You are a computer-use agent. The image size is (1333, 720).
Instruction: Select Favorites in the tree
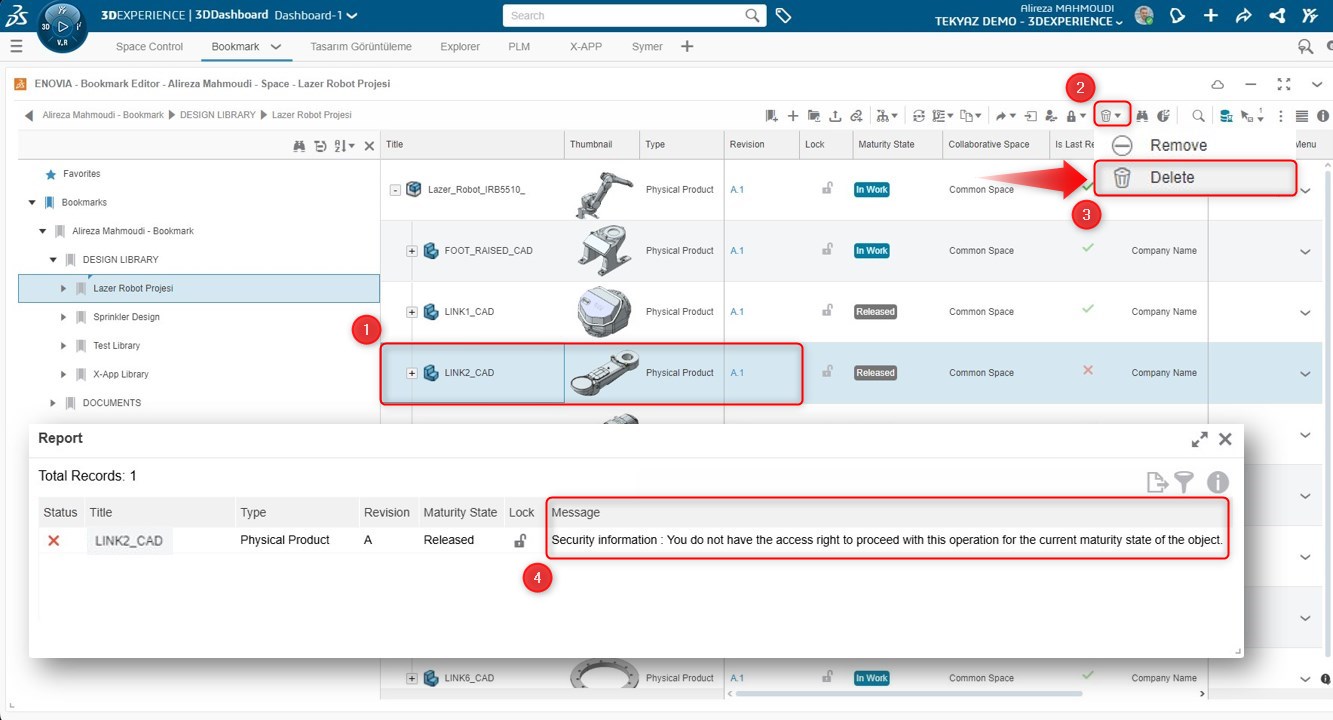82,174
